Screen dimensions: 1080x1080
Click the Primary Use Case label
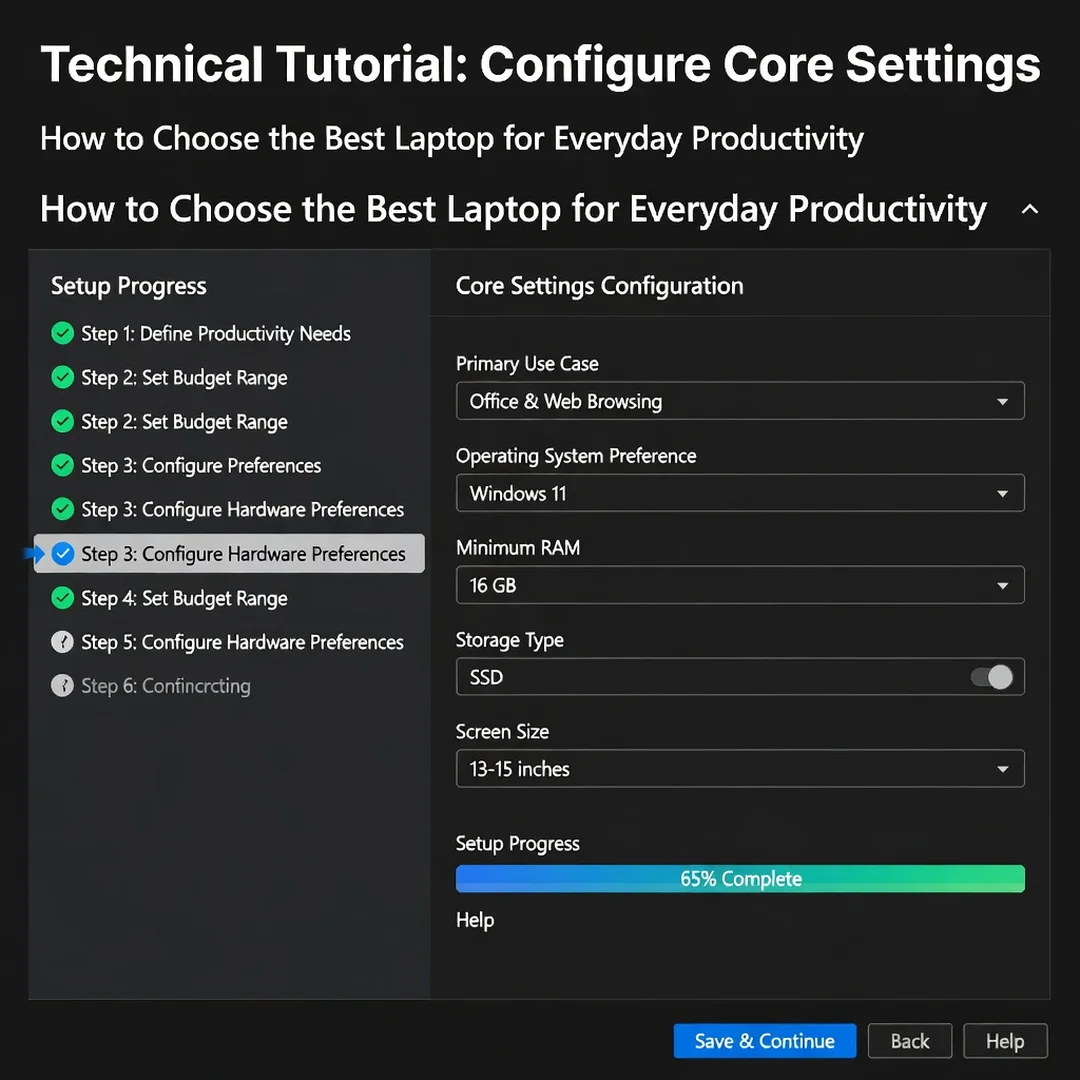(x=527, y=364)
